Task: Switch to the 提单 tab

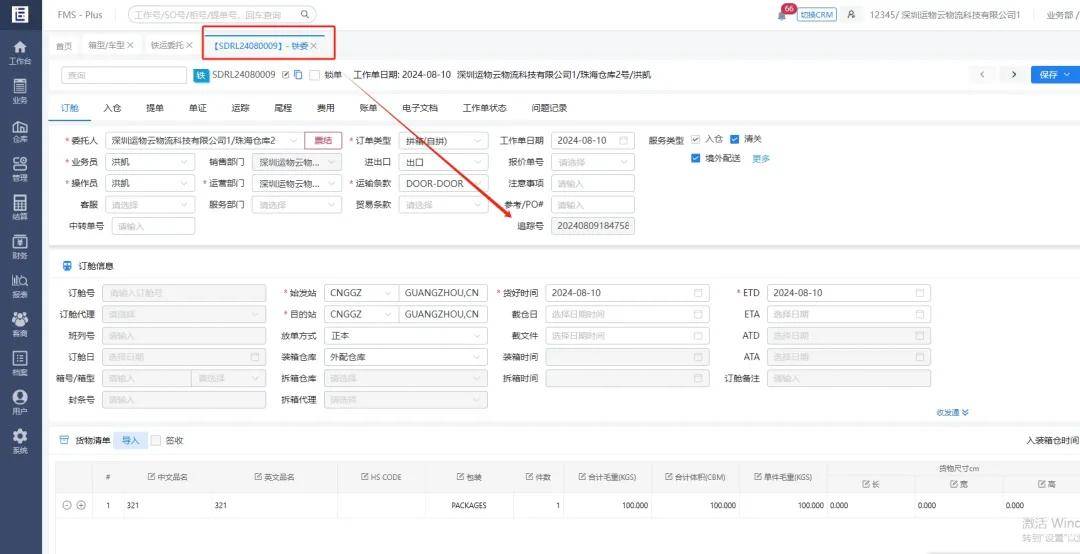Action: pos(155,108)
